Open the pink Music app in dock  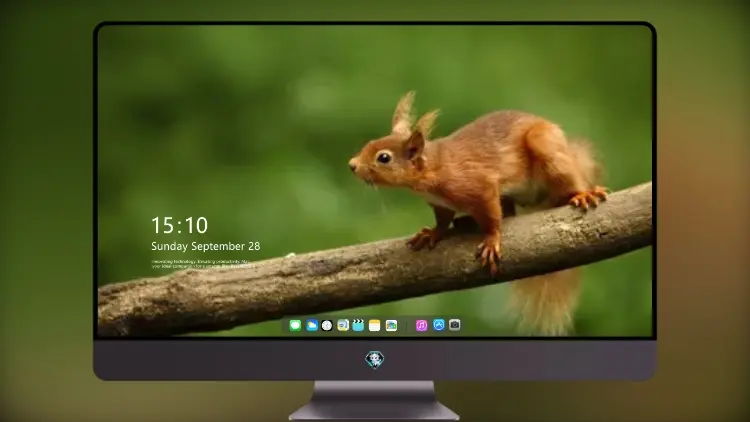(x=421, y=325)
